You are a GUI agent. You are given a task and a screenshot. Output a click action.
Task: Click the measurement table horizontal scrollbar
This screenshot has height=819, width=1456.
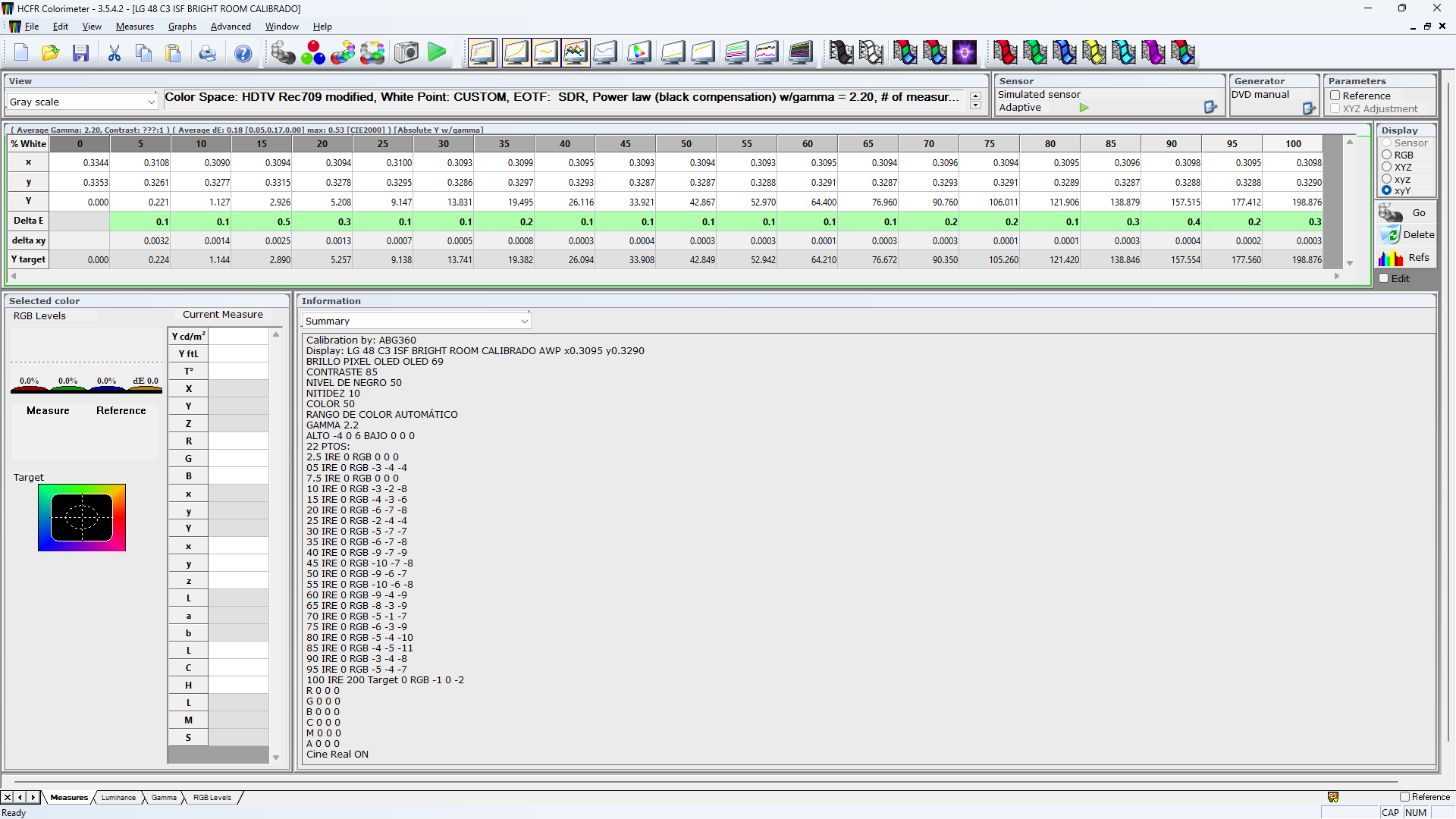(675, 276)
